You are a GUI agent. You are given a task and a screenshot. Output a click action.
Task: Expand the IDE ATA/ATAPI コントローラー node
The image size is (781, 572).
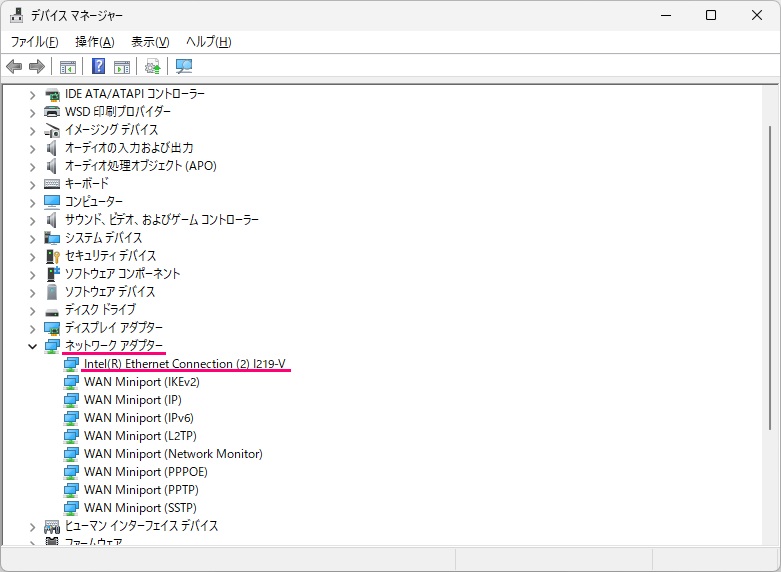coord(32,94)
